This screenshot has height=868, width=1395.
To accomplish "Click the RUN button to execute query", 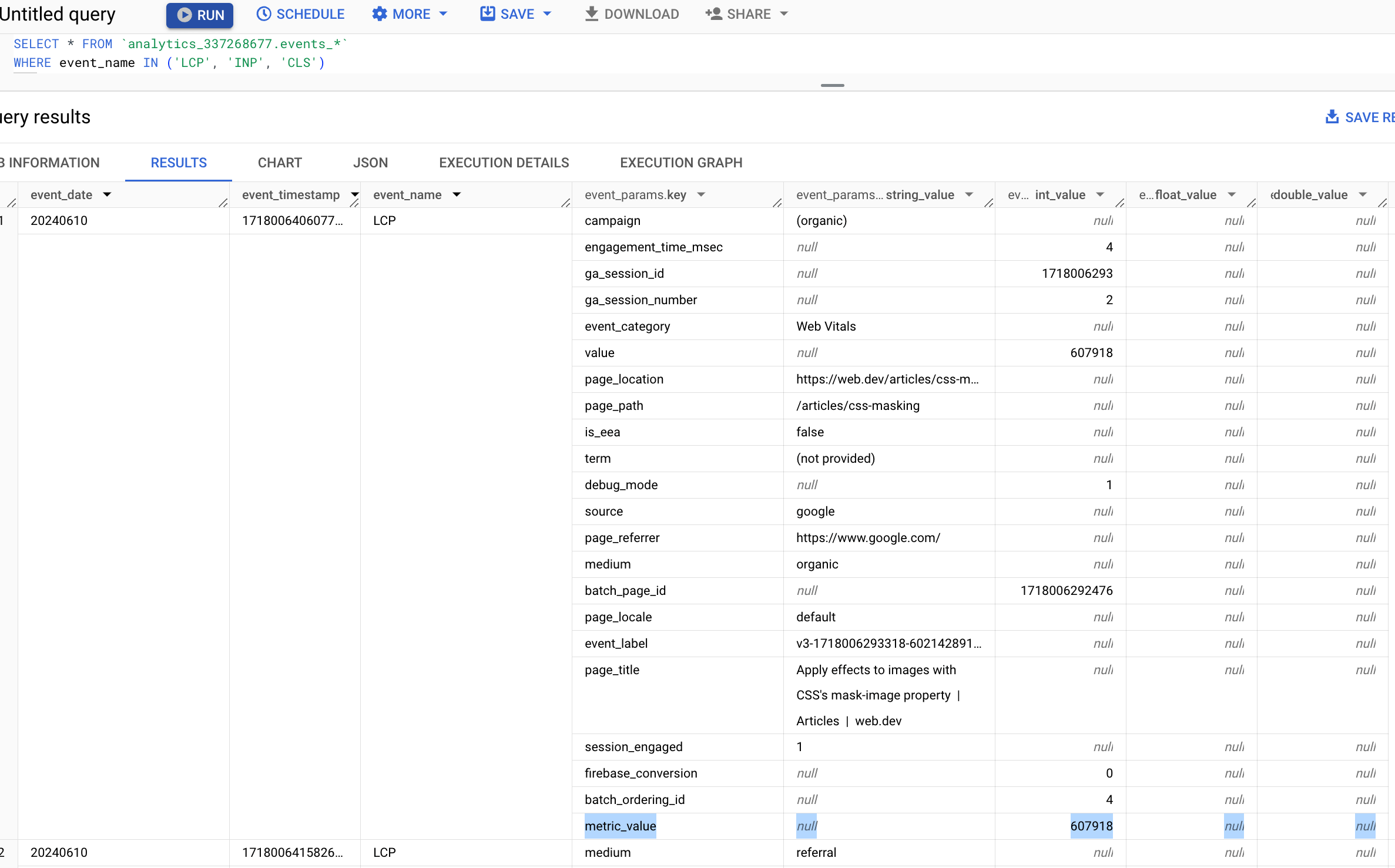I will [x=198, y=14].
